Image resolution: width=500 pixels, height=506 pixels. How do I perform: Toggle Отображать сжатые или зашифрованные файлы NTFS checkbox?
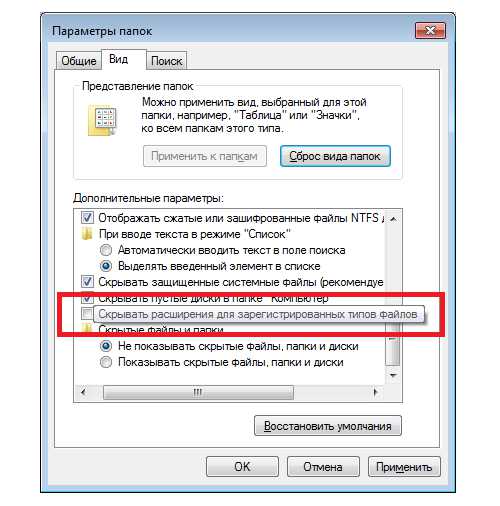click(x=87, y=218)
